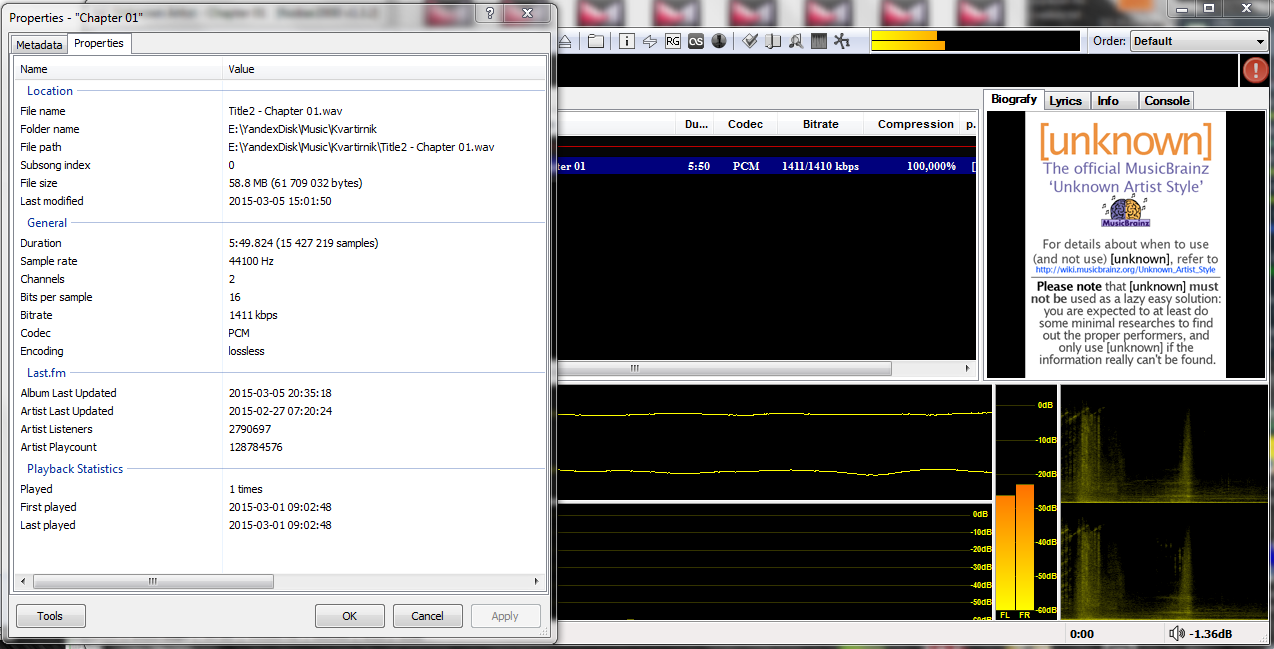
Task: Click the speaker volume icon in status bar
Action: pos(1177,634)
